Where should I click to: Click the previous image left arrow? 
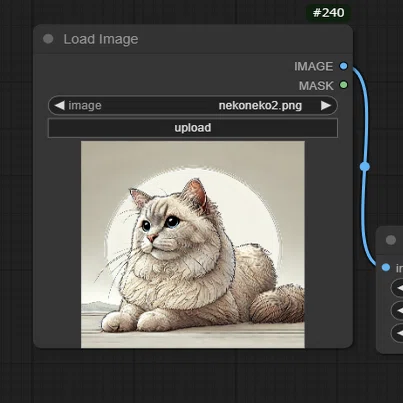click(59, 105)
